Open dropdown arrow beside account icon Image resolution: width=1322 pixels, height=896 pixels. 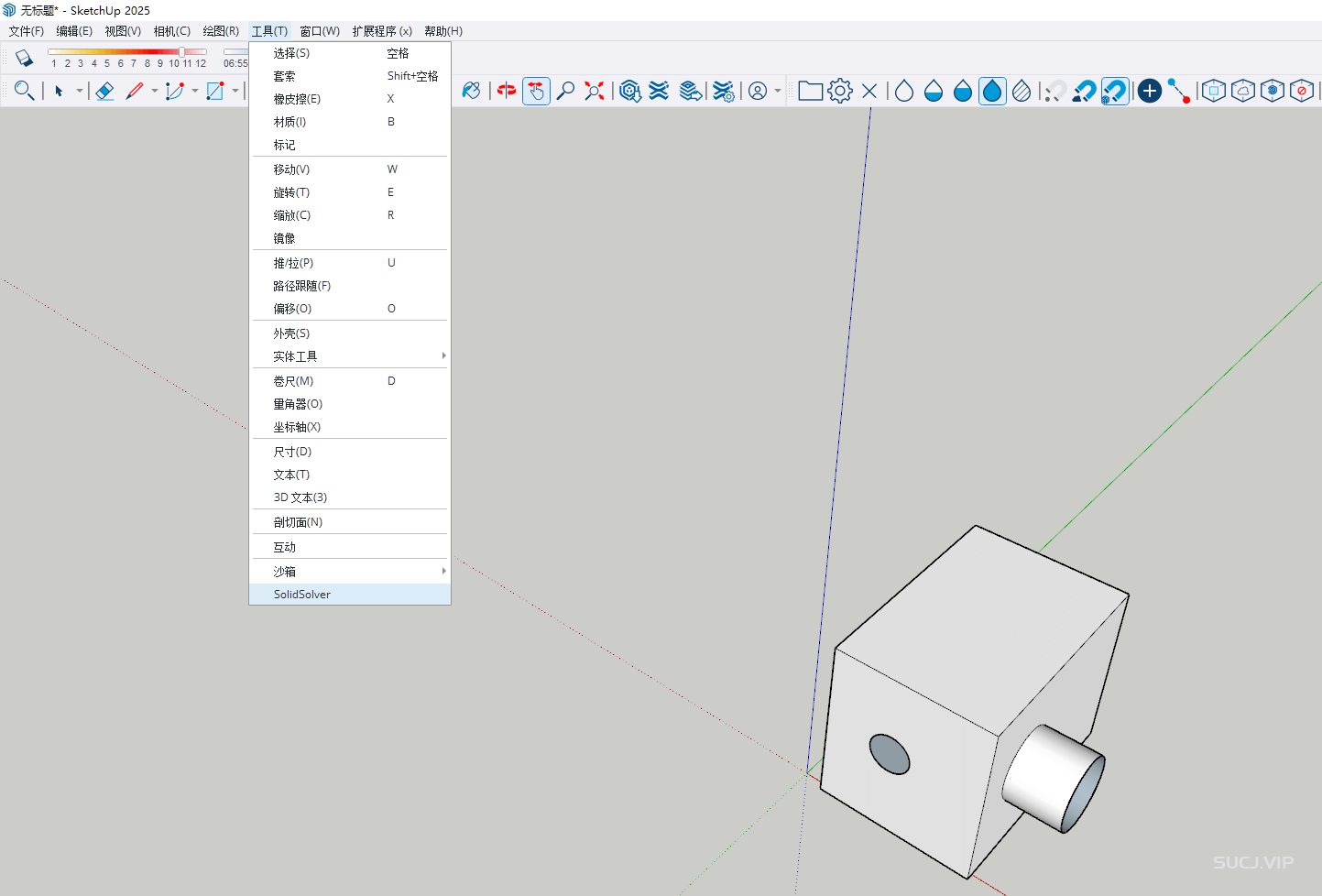pos(778,91)
